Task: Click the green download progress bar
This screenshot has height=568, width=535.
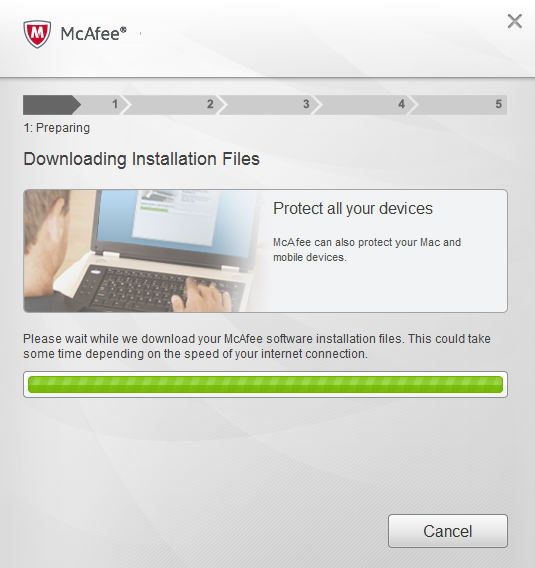Action: click(x=265, y=384)
